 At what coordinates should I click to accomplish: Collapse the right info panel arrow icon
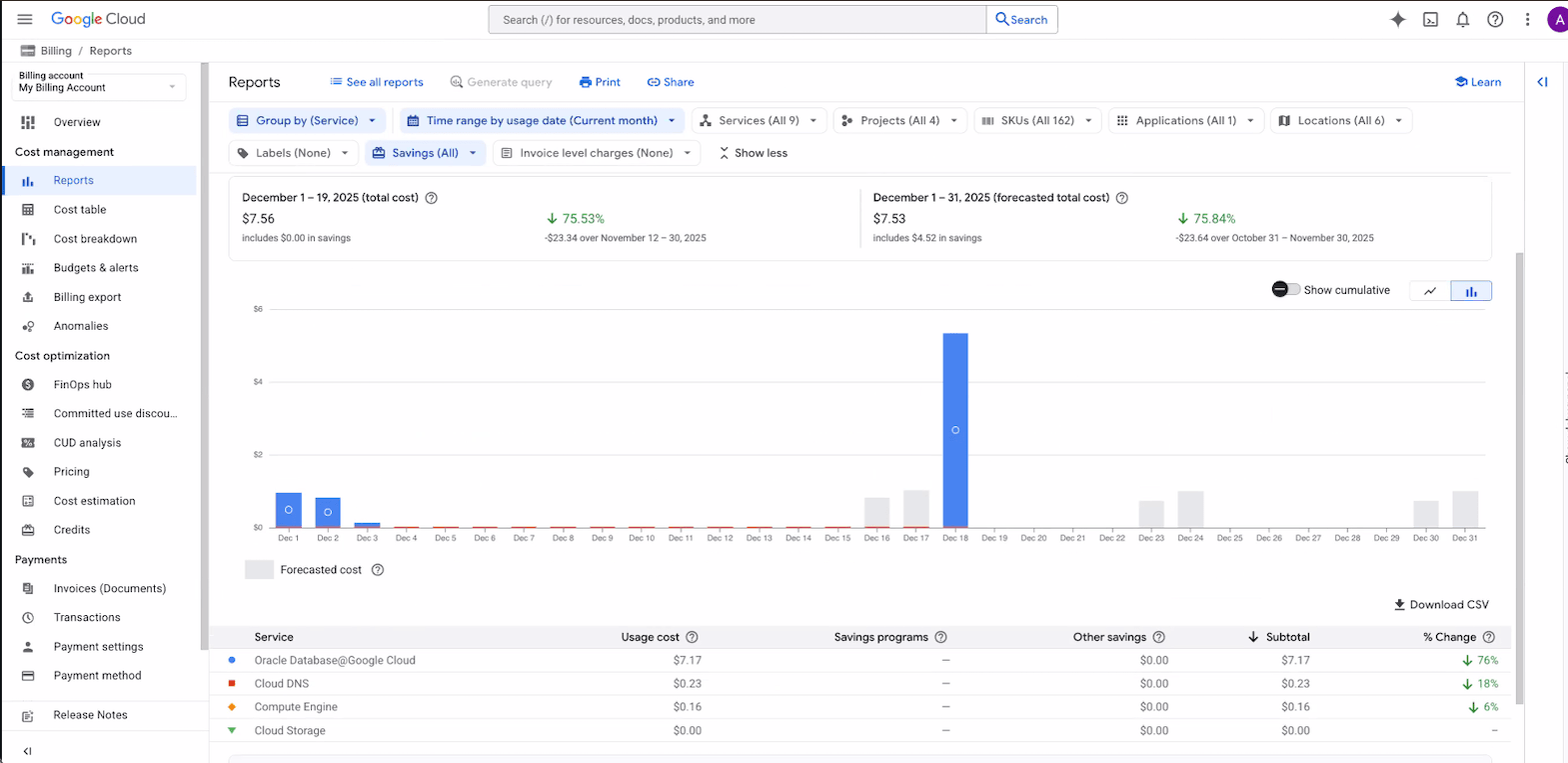pos(1542,82)
